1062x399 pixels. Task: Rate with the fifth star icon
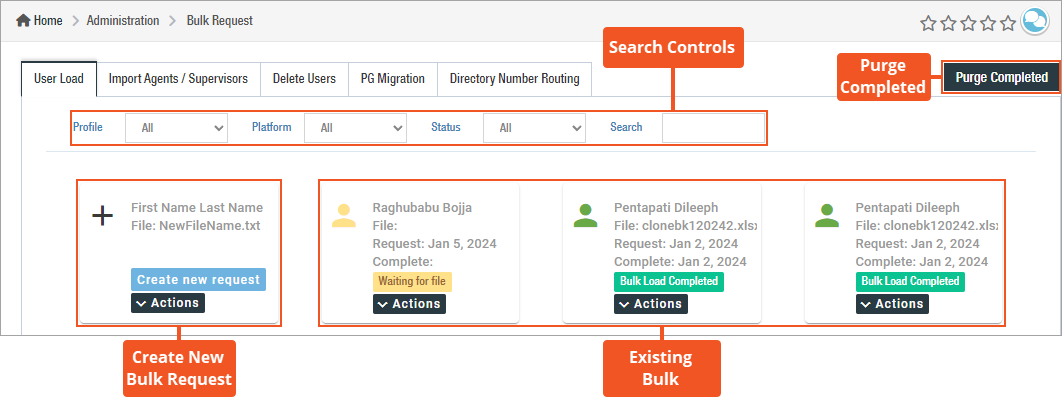pyautogui.click(x=1008, y=24)
